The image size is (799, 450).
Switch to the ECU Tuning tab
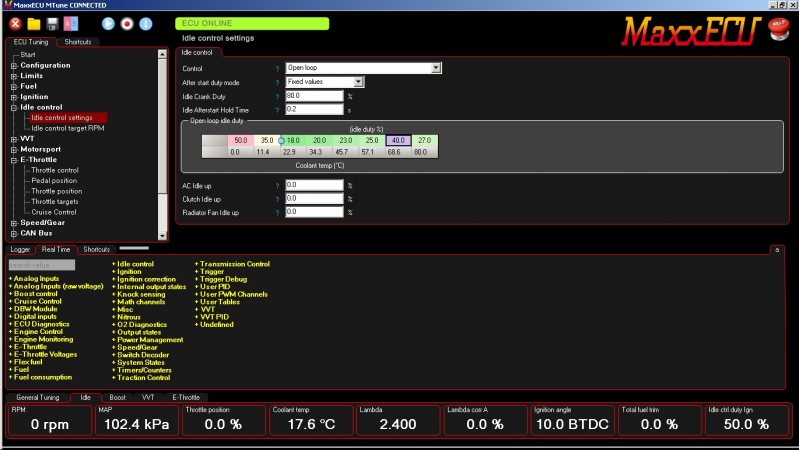(31, 42)
